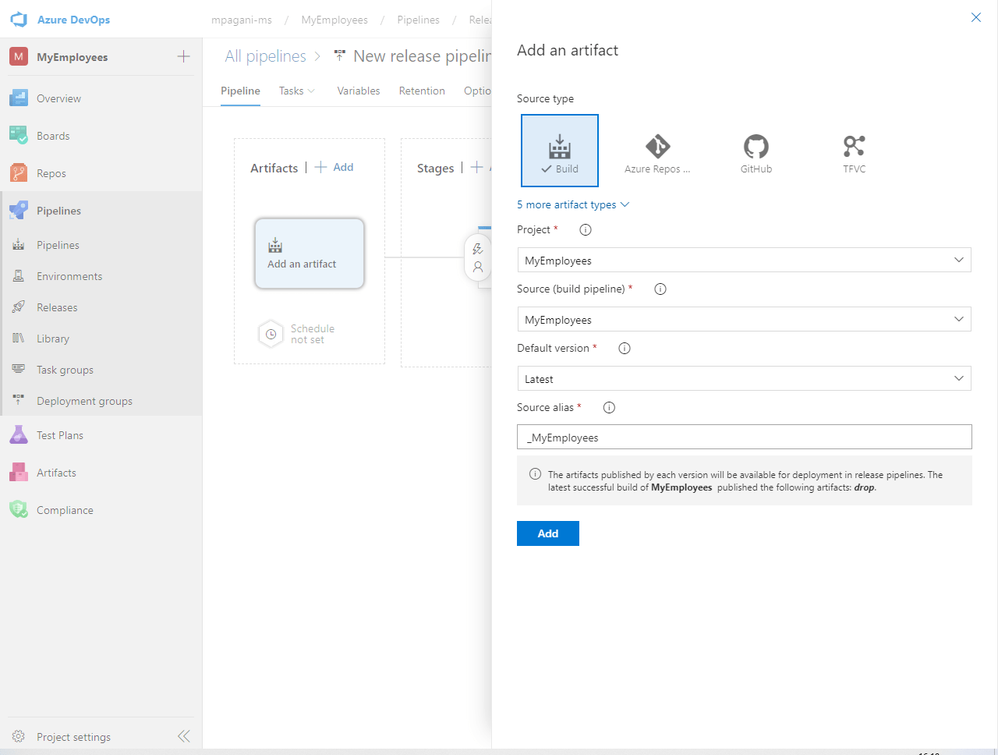This screenshot has width=998, height=755.
Task: Click the Schedule not set clock icon
Action: 271,334
